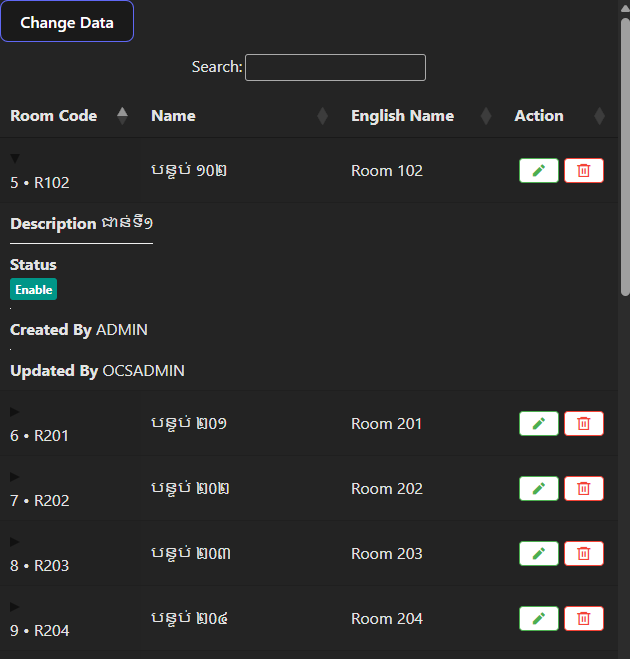
Task: Collapse the expanded R102 row details
Action: [x=15, y=159]
